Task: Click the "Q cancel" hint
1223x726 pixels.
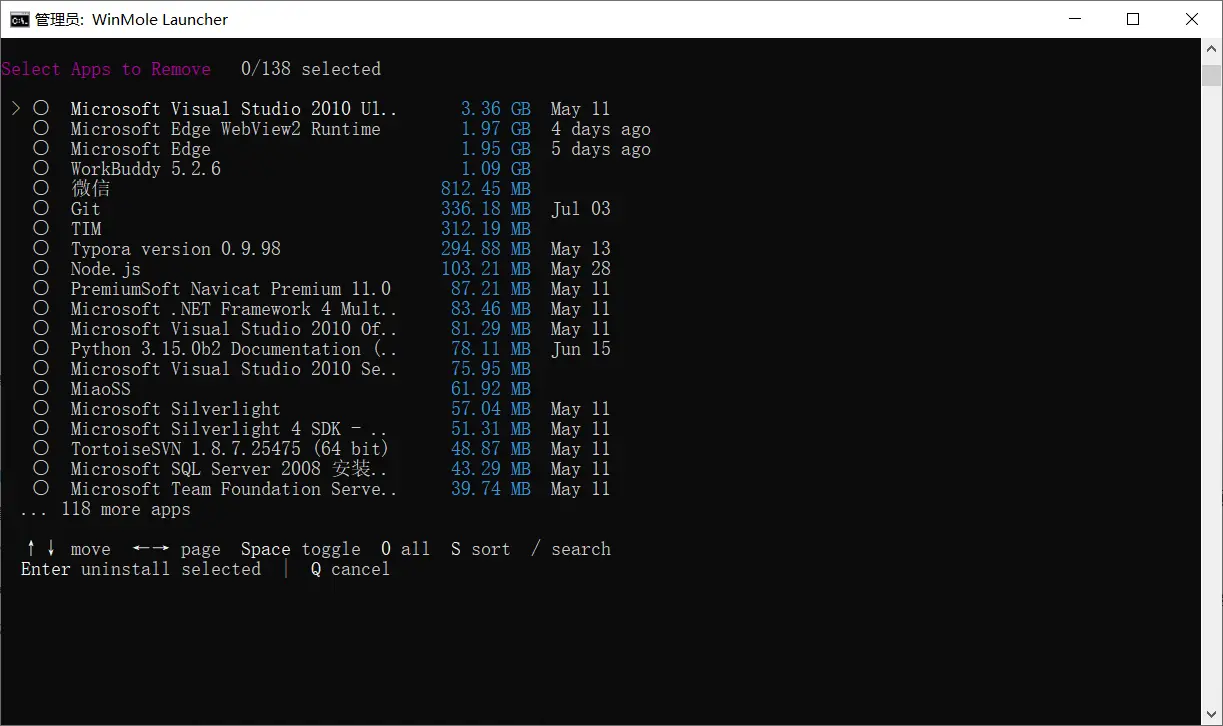Action: click(351, 569)
